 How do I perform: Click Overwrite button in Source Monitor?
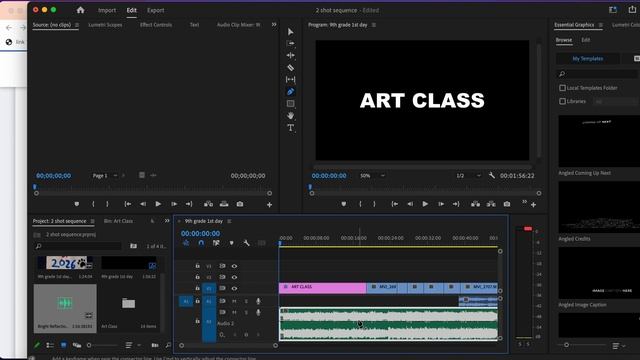224,204
